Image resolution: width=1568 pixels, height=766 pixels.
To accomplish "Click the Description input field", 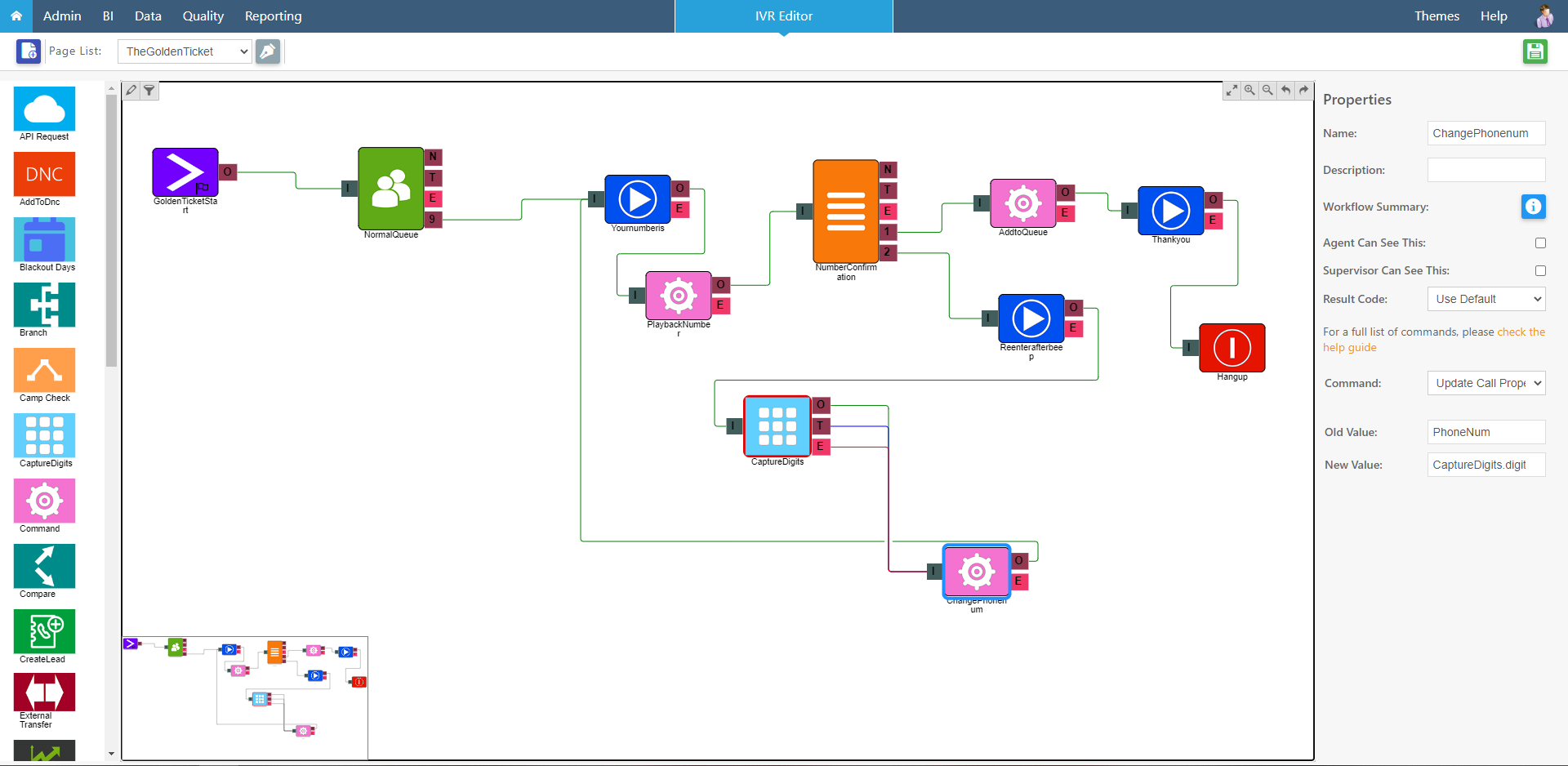I will click(x=1486, y=170).
